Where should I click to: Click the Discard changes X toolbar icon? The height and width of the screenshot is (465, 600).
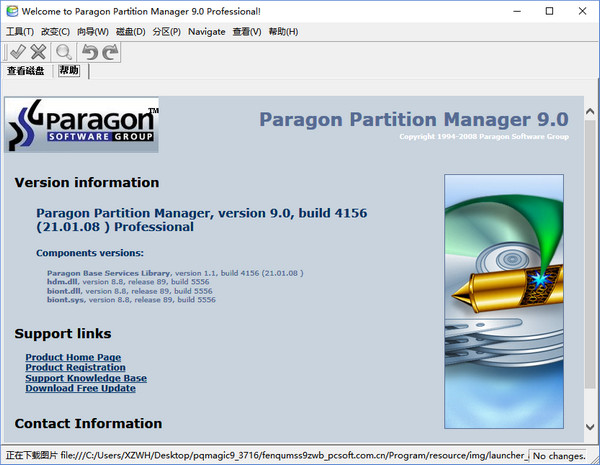[x=38, y=52]
